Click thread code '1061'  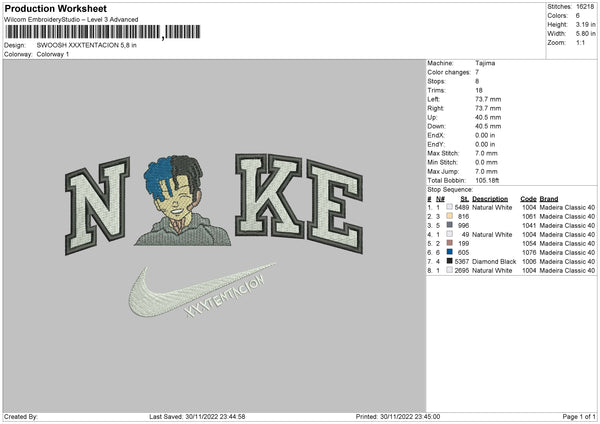click(529, 217)
